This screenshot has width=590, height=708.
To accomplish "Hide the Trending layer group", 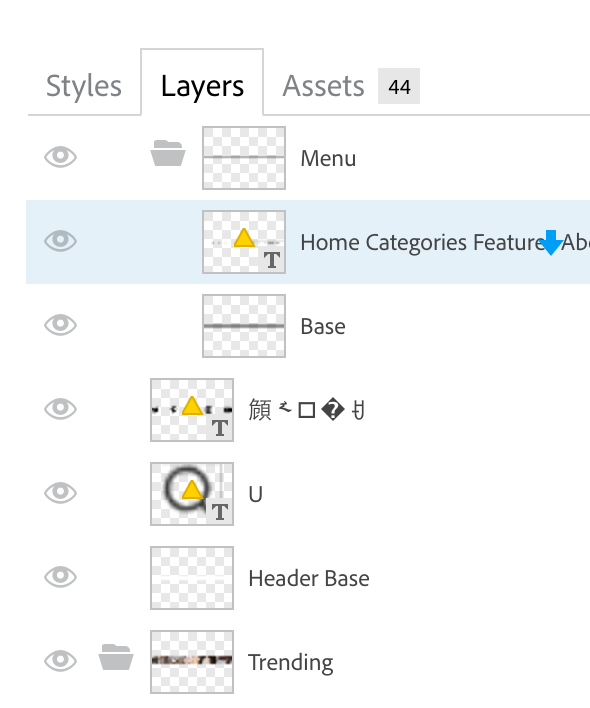I will pos(60,661).
